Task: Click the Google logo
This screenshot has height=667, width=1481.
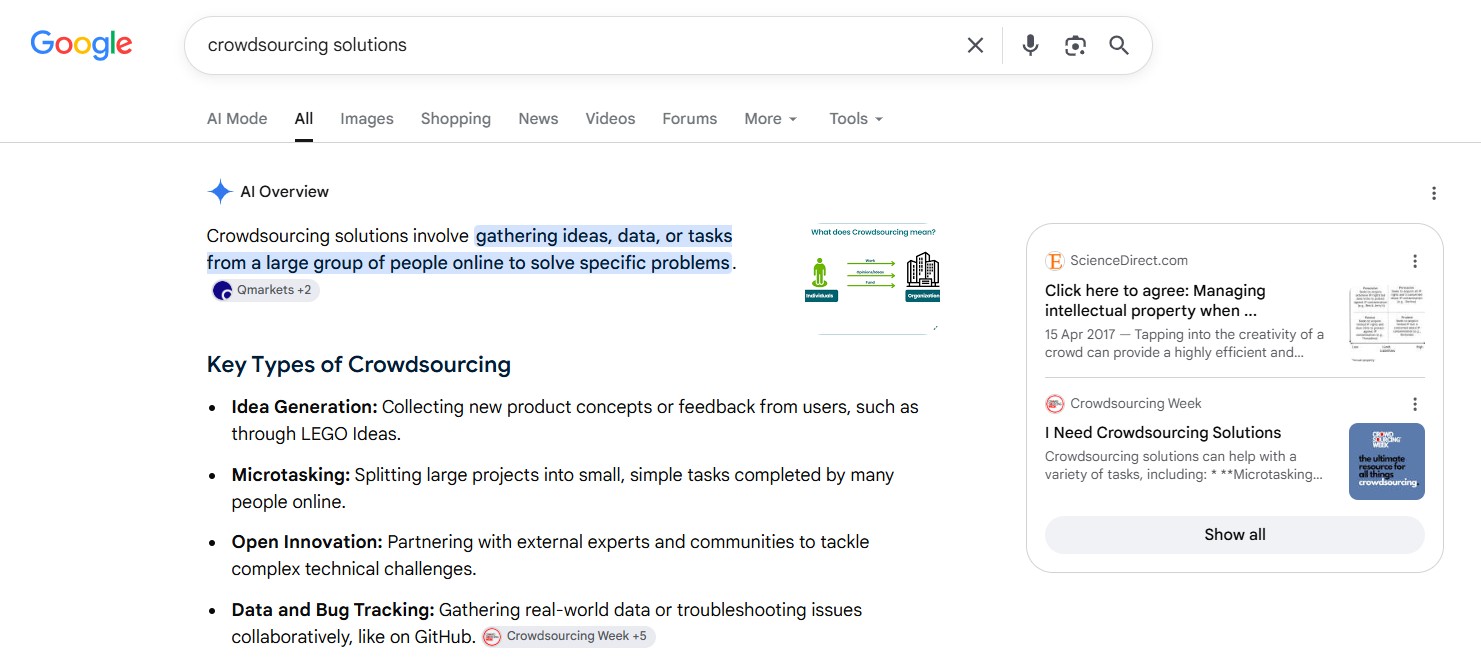Action: pos(81,44)
